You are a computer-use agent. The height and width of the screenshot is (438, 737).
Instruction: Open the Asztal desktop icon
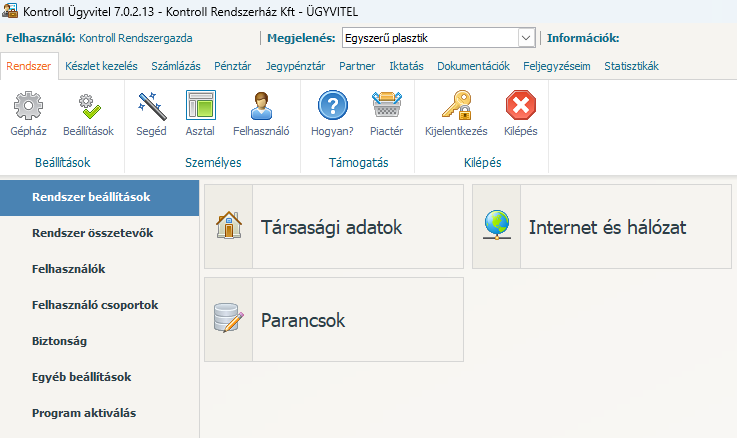200,107
